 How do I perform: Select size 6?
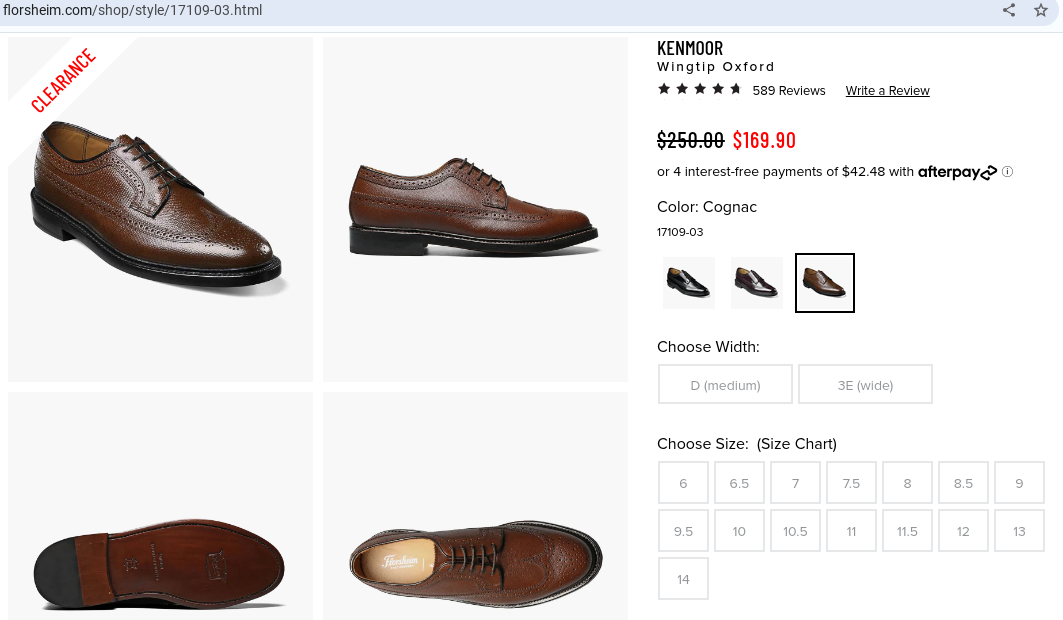pyautogui.click(x=683, y=483)
